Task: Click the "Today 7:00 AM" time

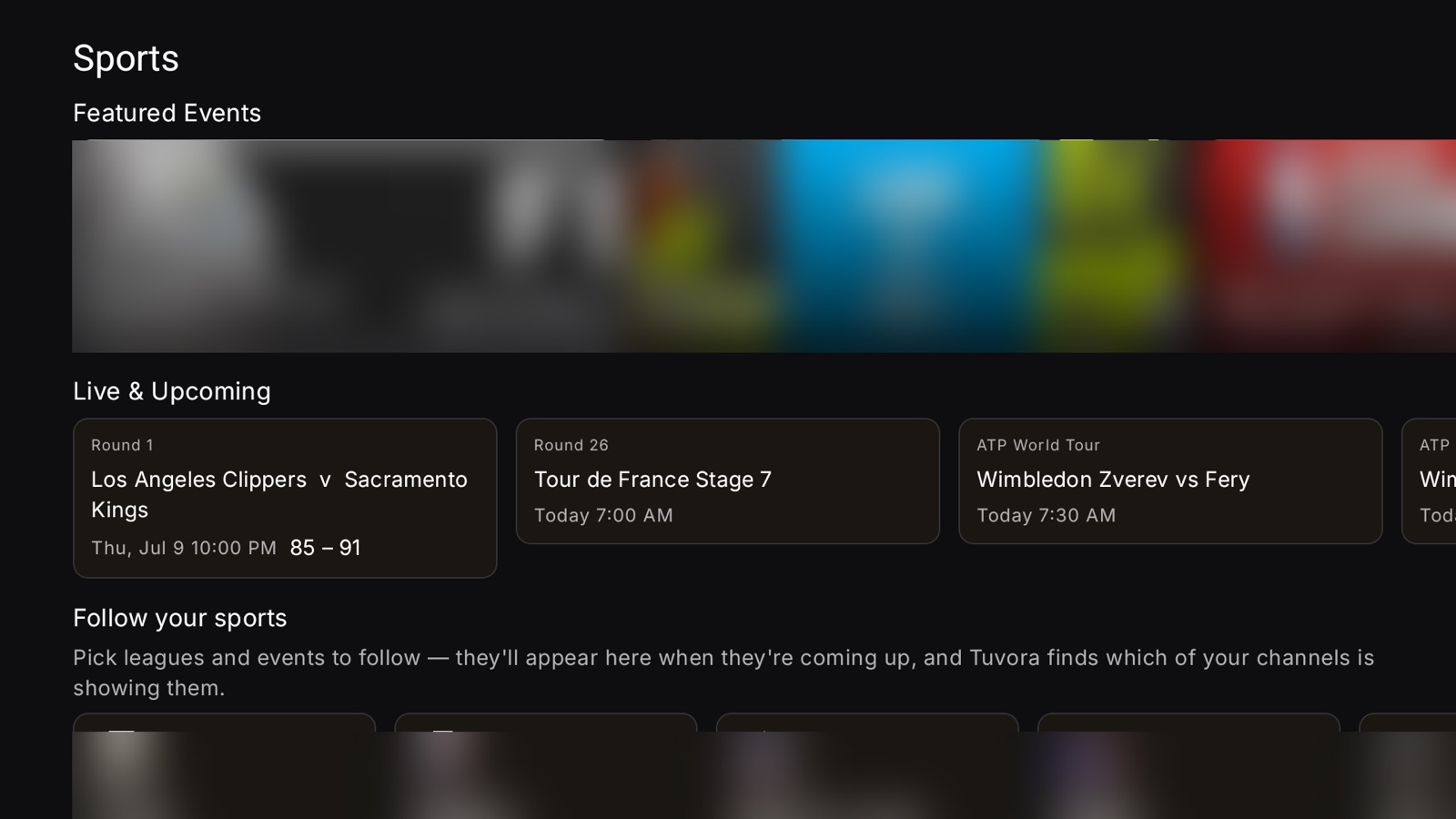Action: pyautogui.click(x=603, y=515)
